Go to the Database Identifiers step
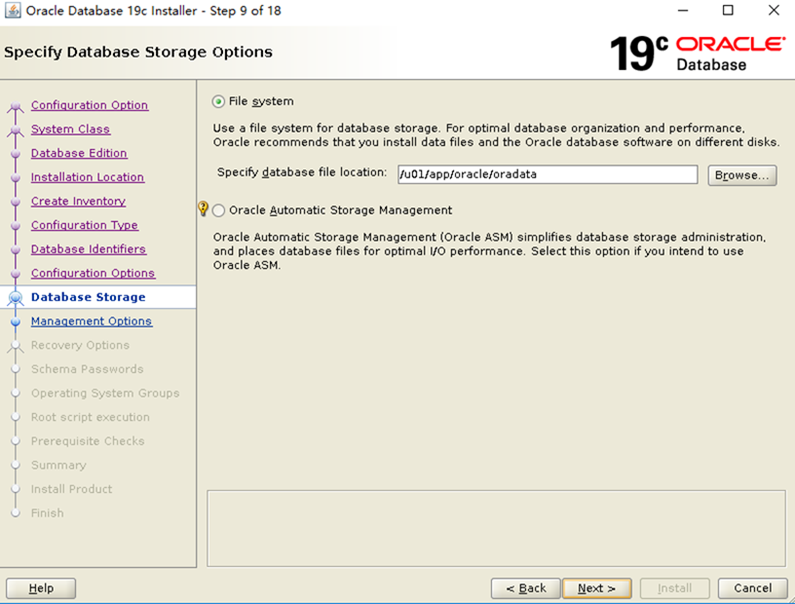This screenshot has width=795, height=604. (88, 249)
